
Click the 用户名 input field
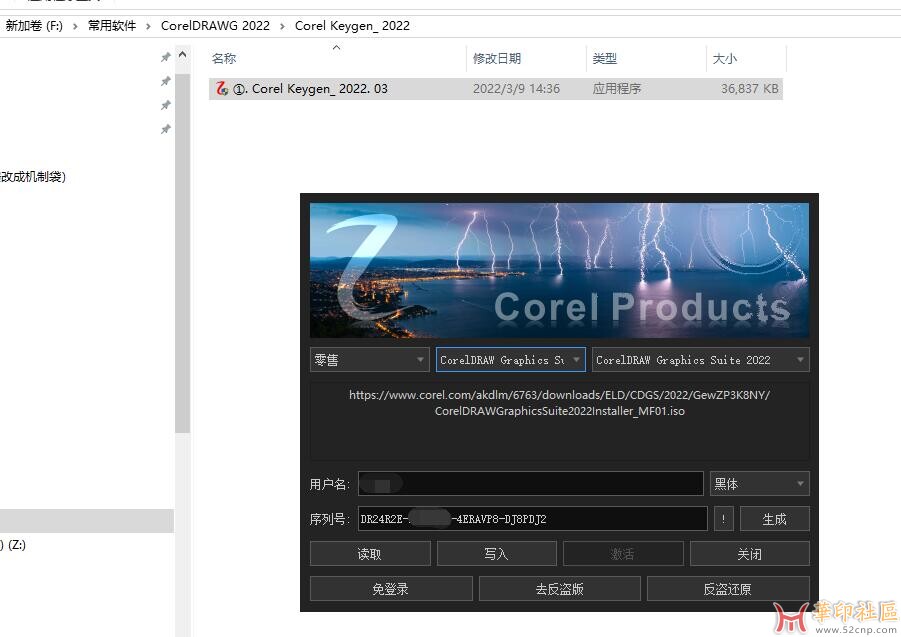[530, 484]
